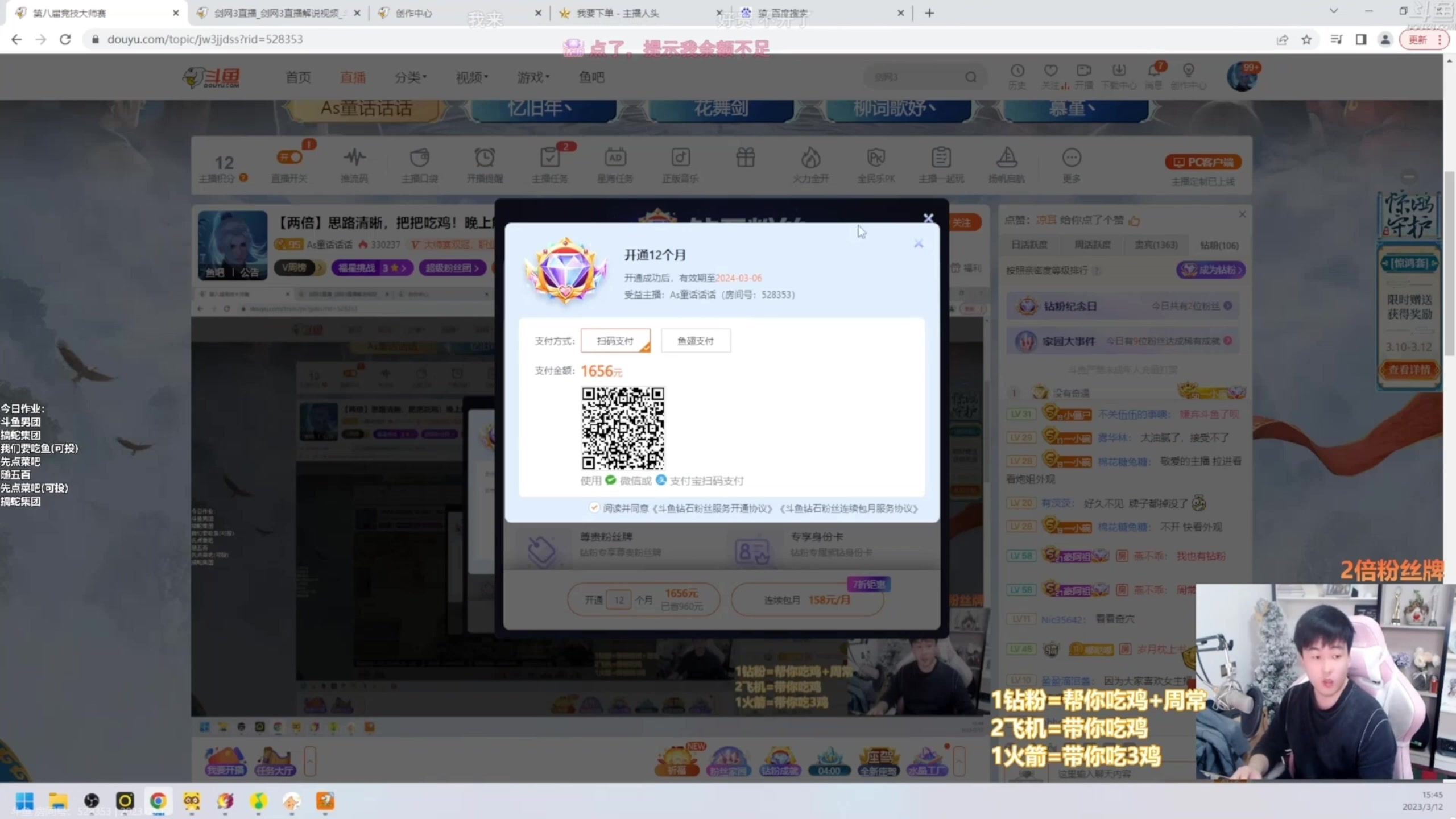The width and height of the screenshot is (1456, 819).
Task: Open 直播 in Douyu navigation
Action: (353, 77)
